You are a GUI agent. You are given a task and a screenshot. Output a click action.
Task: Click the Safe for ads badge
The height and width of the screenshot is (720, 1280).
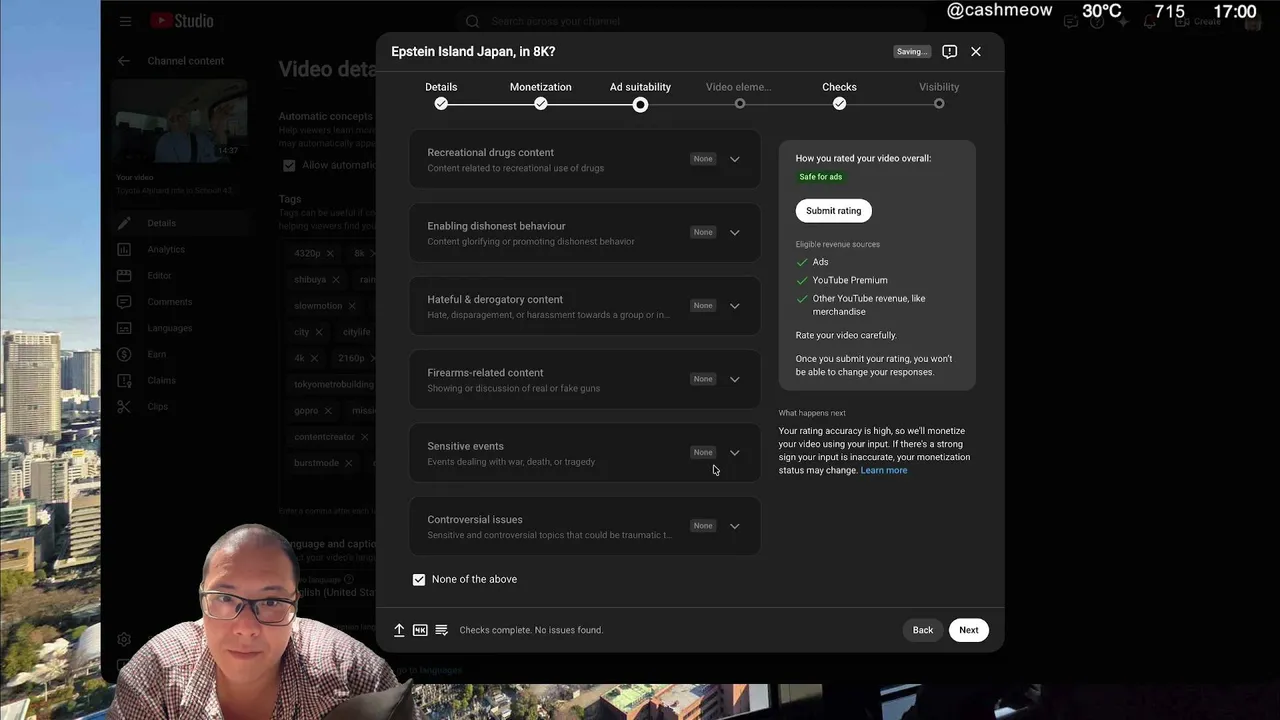[x=821, y=177]
